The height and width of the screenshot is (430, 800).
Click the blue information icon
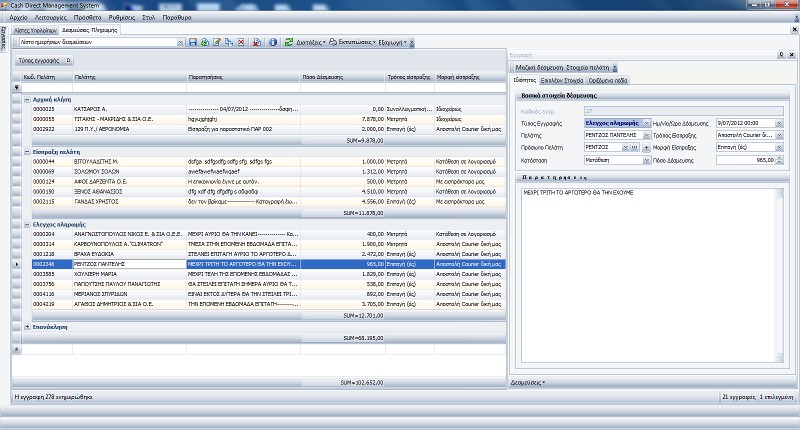tap(273, 42)
